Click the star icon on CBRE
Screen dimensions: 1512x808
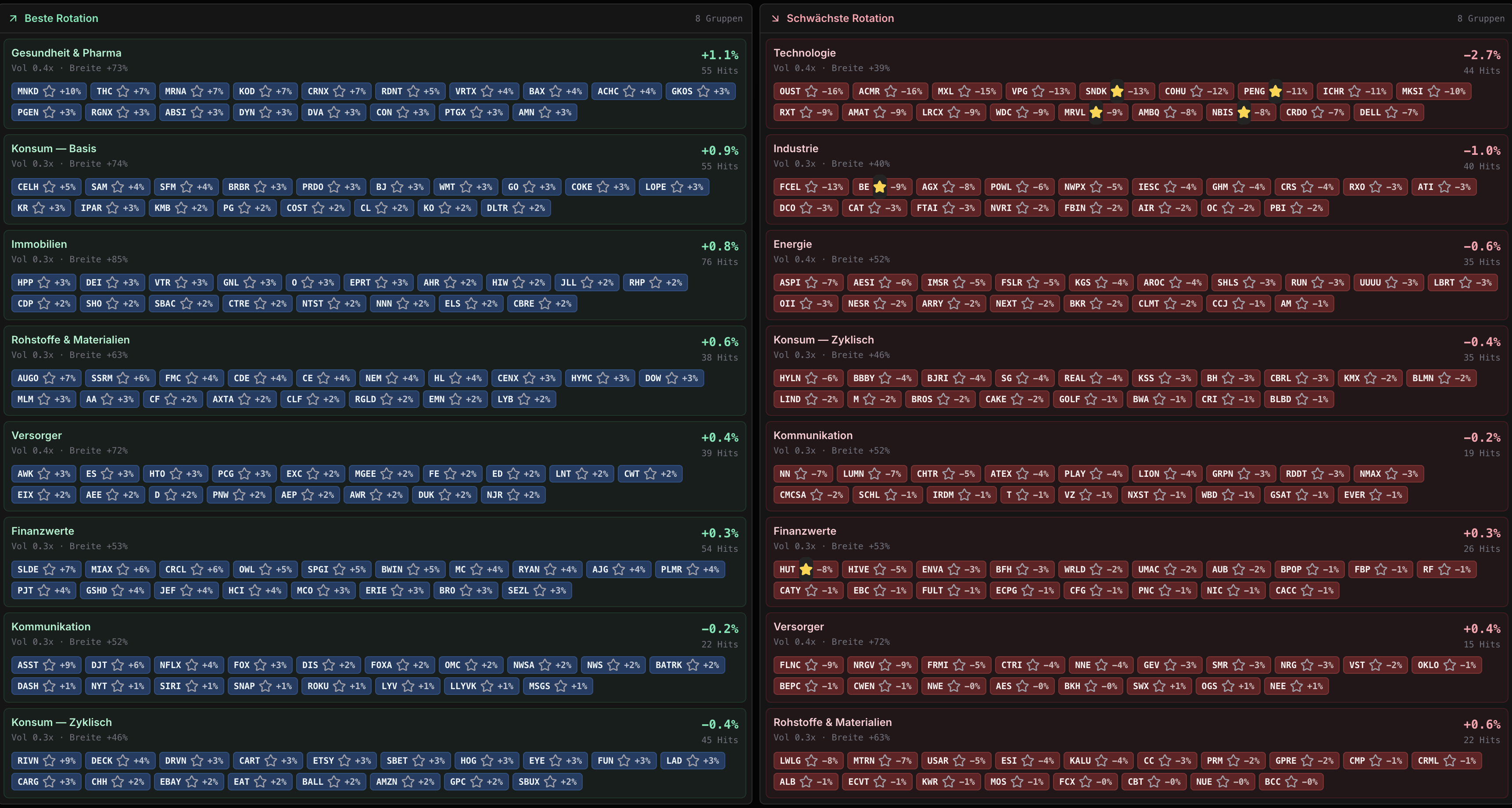pyautogui.click(x=545, y=304)
